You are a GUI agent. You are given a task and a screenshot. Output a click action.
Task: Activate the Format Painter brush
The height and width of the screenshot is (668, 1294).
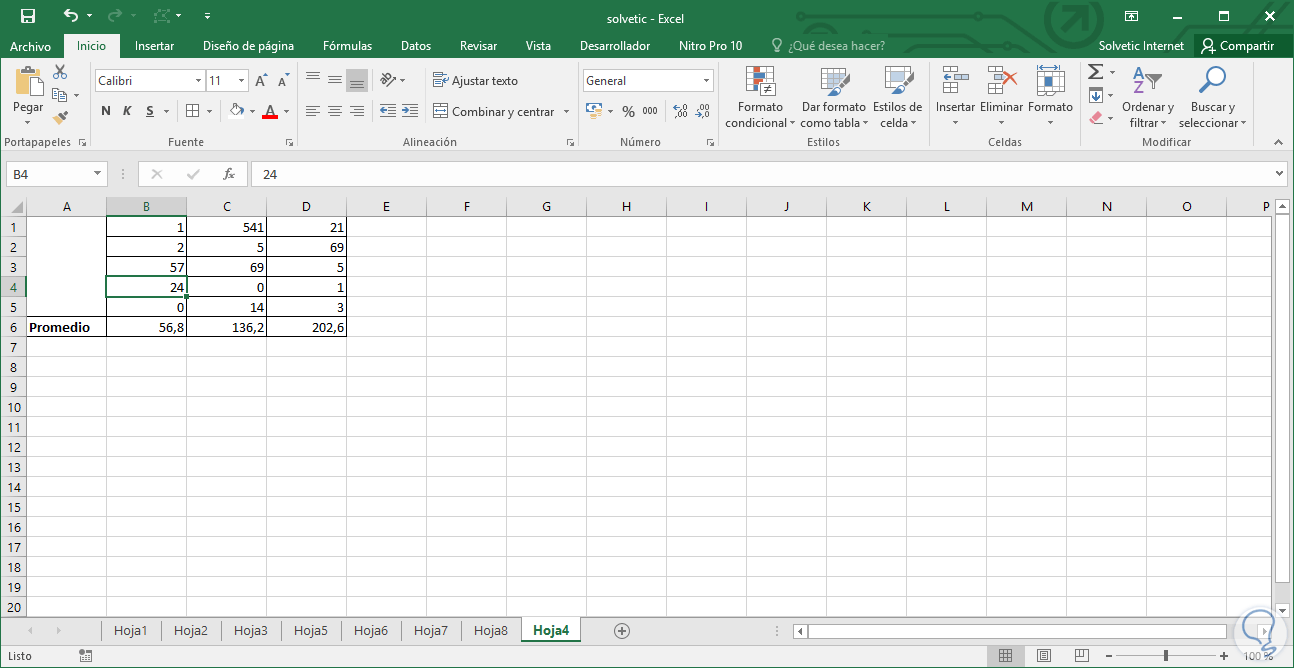click(60, 117)
